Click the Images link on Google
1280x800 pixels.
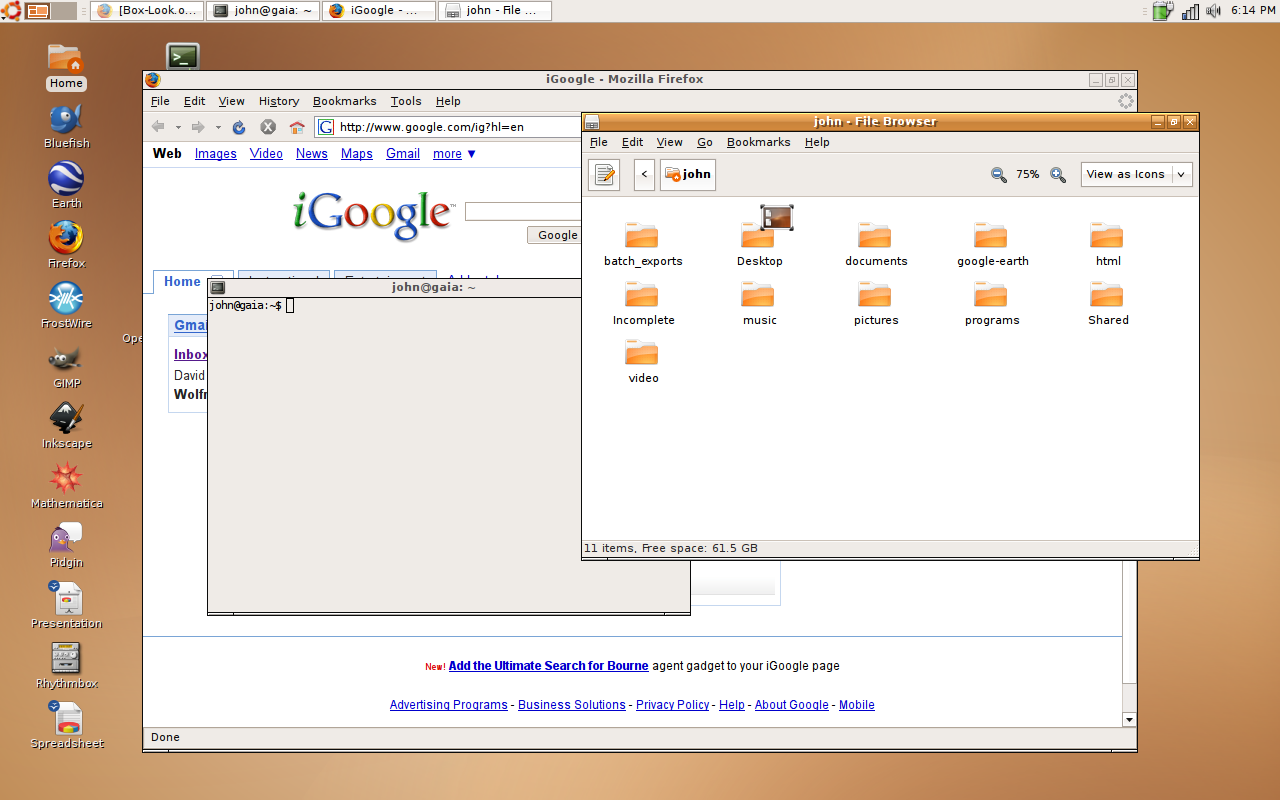pyautogui.click(x=216, y=154)
